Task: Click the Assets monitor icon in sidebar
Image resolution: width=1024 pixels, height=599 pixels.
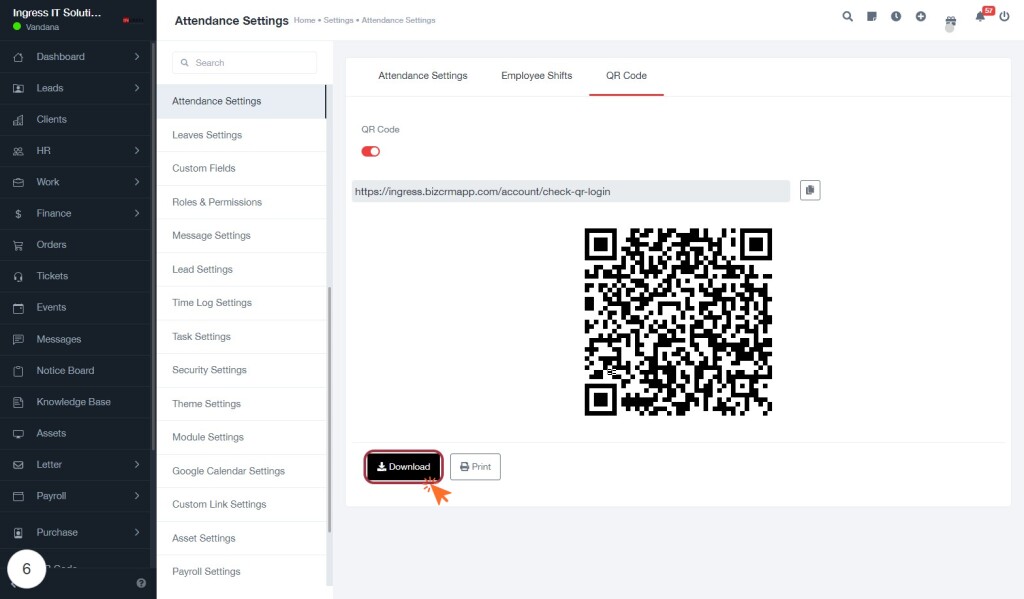Action: (18, 434)
